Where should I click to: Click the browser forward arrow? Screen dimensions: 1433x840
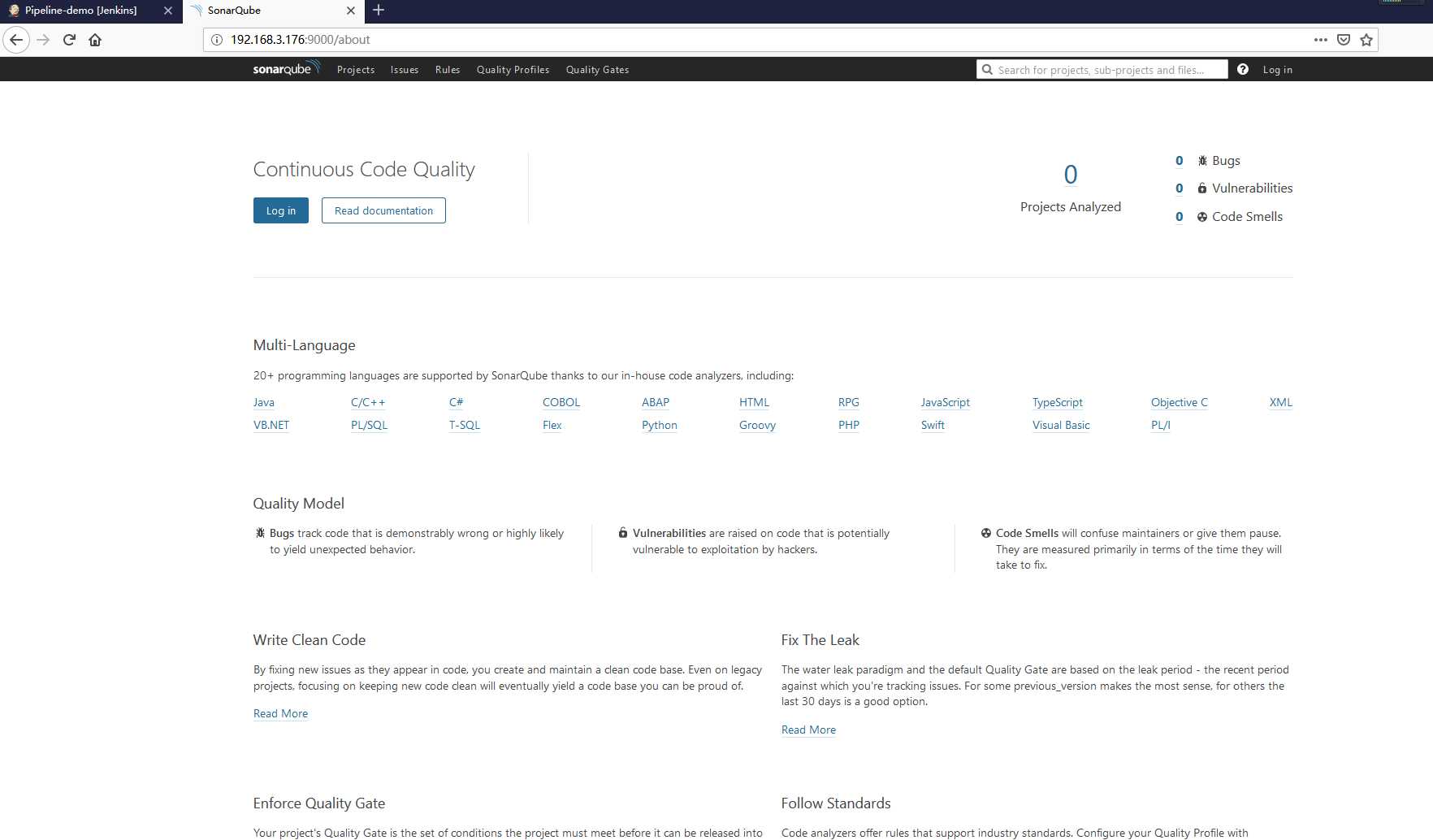(x=43, y=40)
